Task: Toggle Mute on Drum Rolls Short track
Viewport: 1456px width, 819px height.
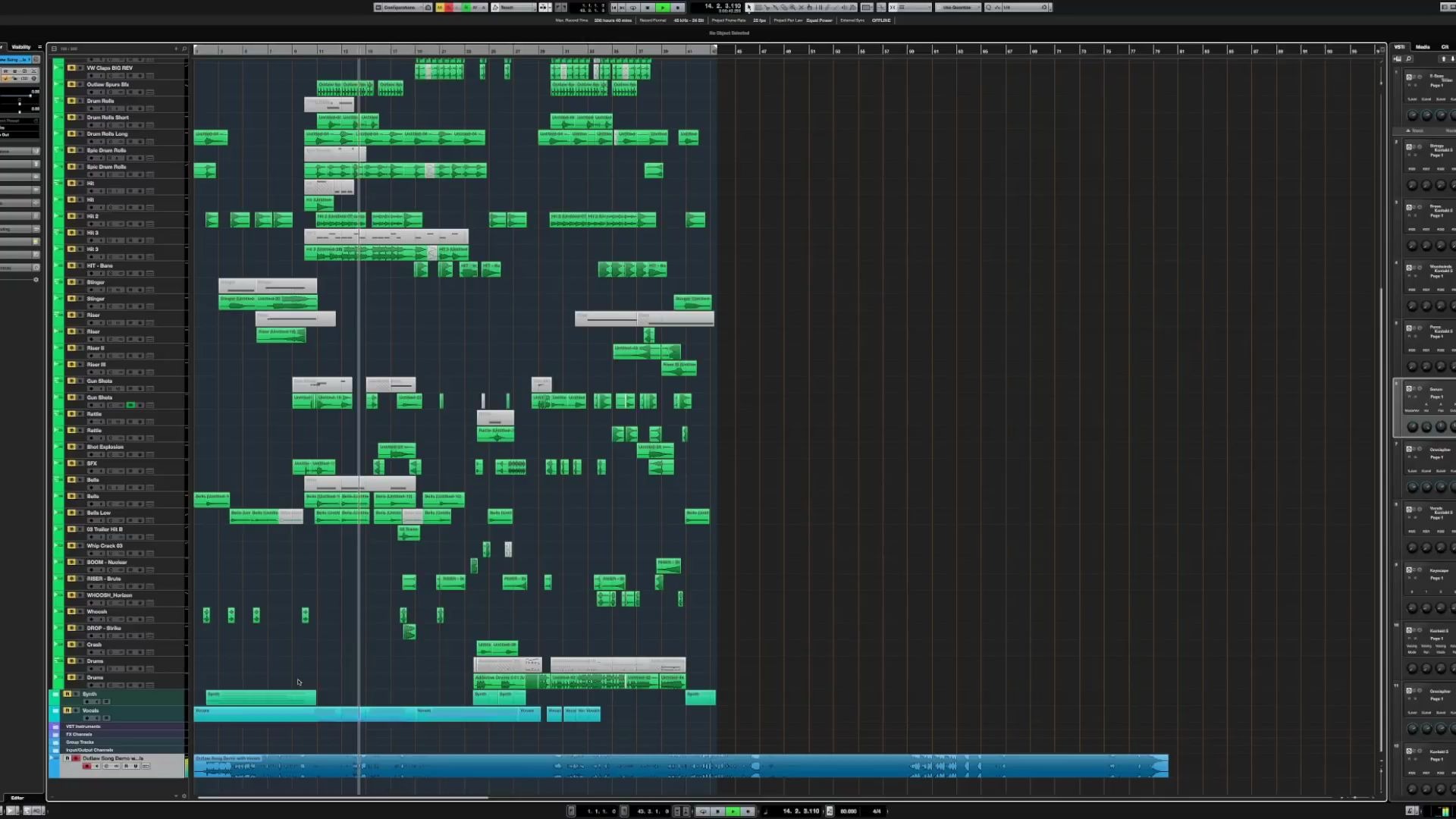Action: [x=71, y=118]
